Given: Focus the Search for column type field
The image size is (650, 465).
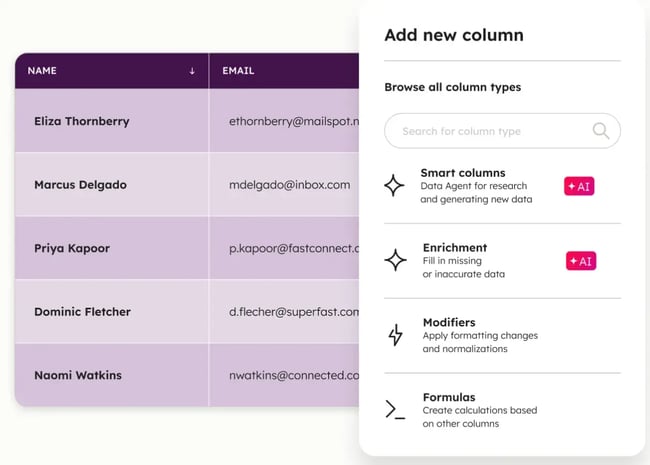Looking at the screenshot, I should (x=490, y=131).
